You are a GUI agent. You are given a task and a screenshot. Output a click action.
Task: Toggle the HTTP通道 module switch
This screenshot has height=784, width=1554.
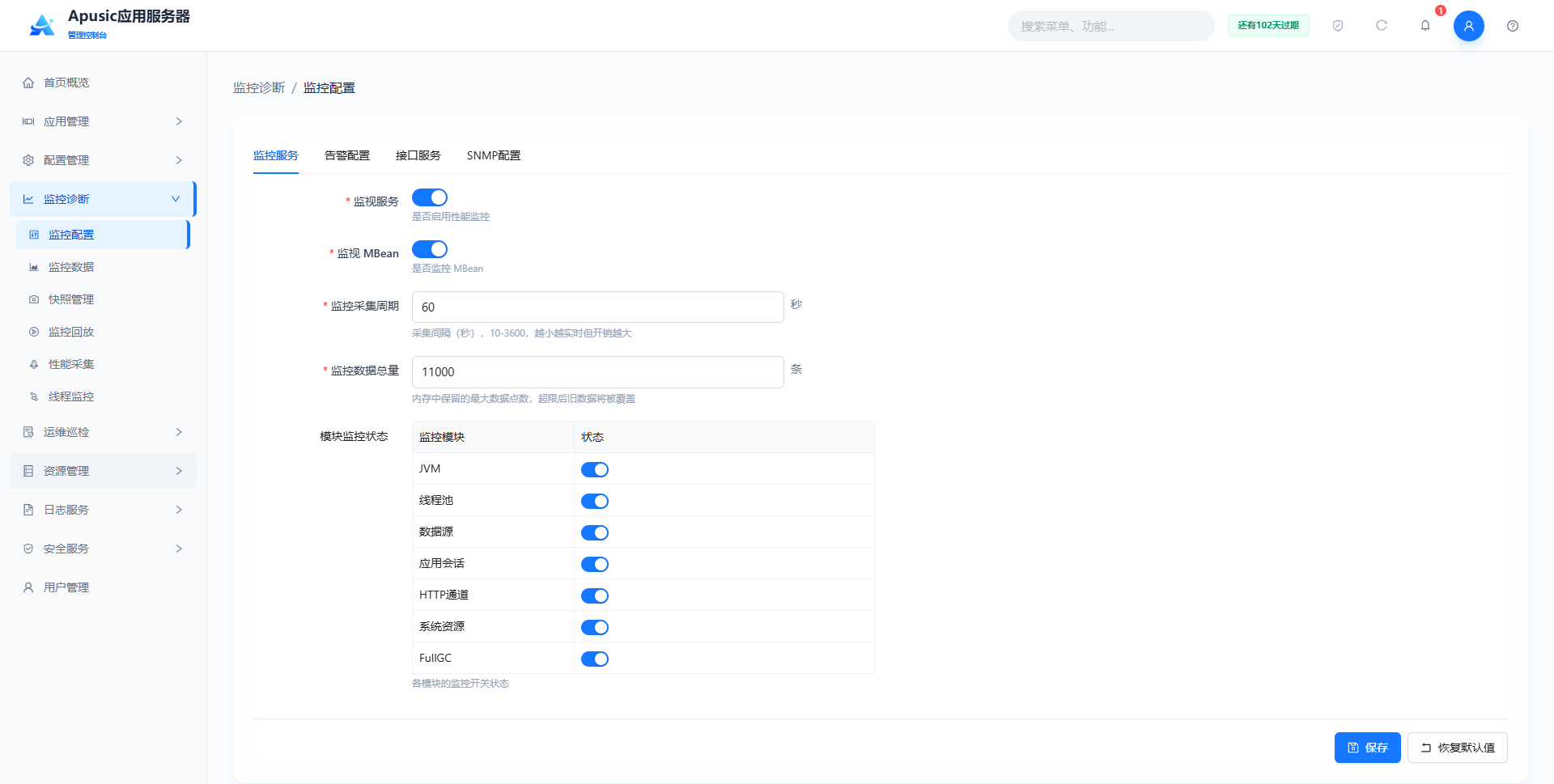[595, 595]
